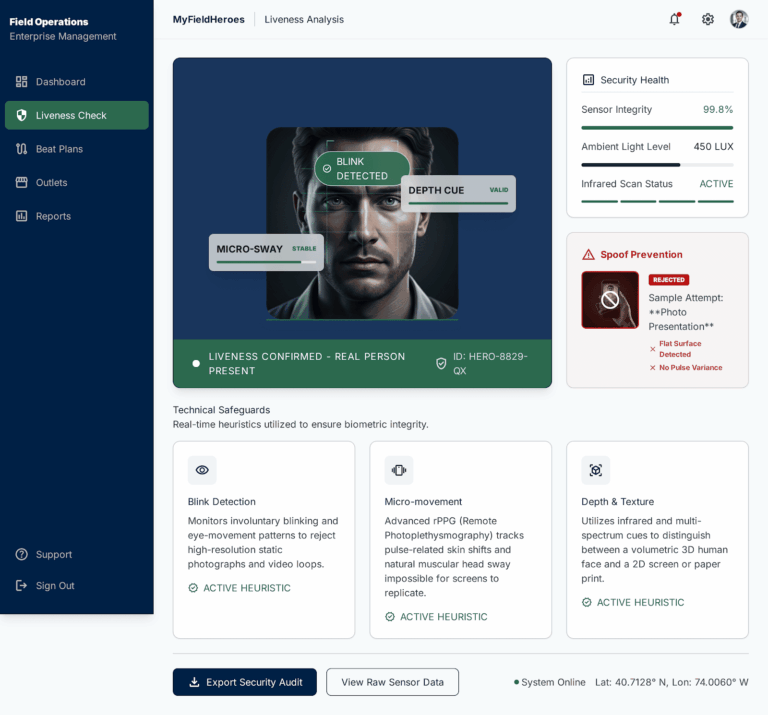Open the settings gear icon

pyautogui.click(x=707, y=19)
